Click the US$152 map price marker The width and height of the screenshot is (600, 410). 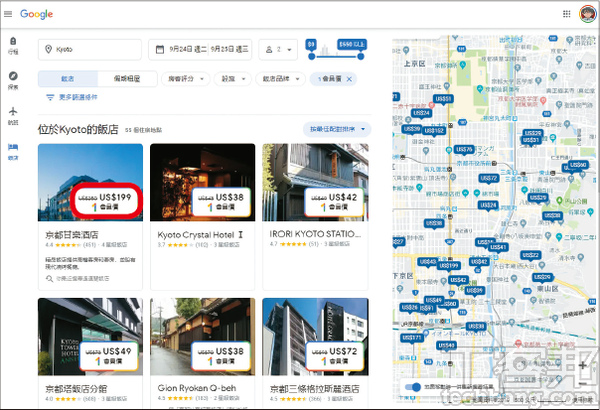(x=434, y=131)
